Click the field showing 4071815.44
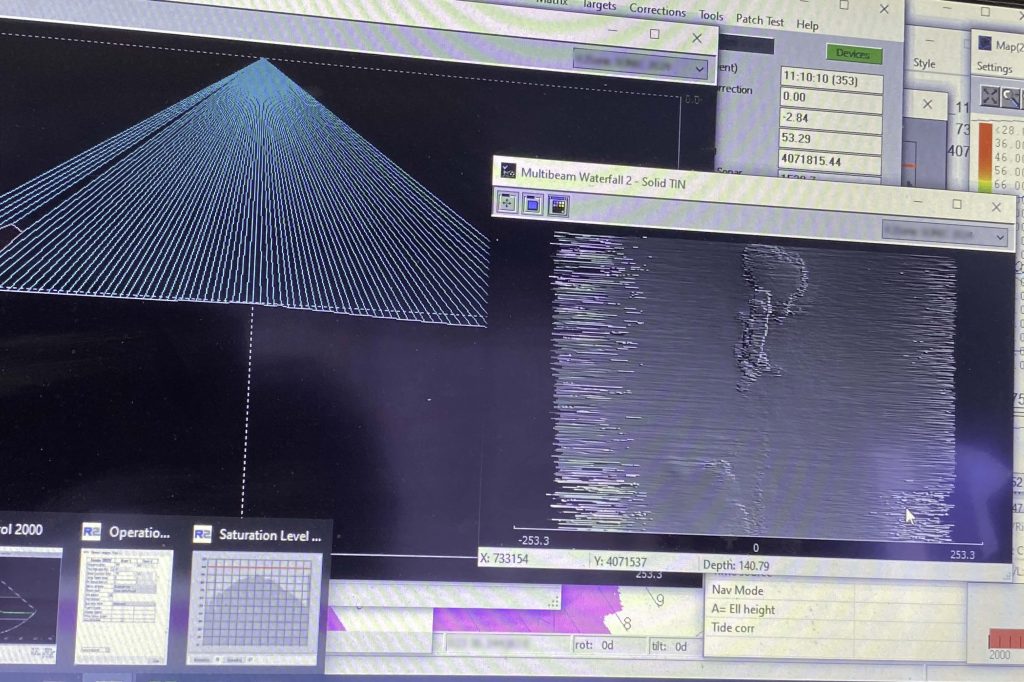Image resolution: width=1024 pixels, height=682 pixels. (x=830, y=161)
